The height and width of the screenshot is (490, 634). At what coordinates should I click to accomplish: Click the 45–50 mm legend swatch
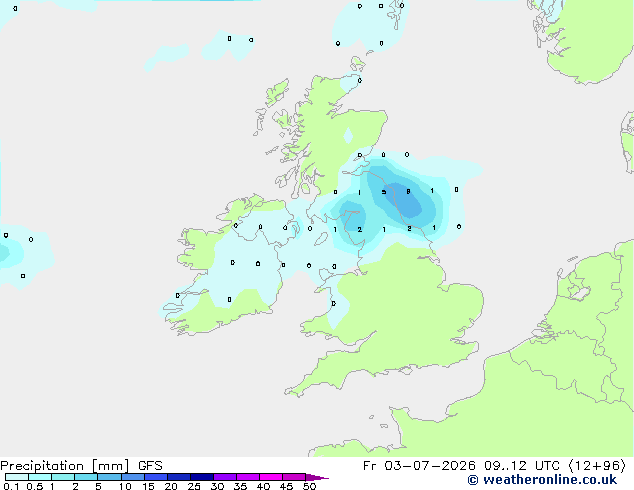click(x=294, y=477)
